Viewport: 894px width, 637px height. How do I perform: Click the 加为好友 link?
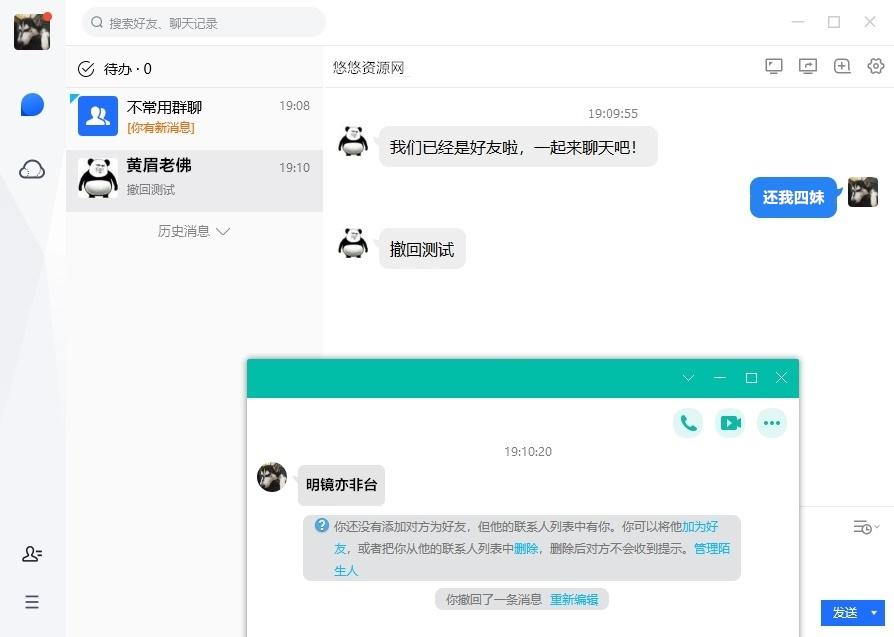pyautogui.click(x=700, y=526)
